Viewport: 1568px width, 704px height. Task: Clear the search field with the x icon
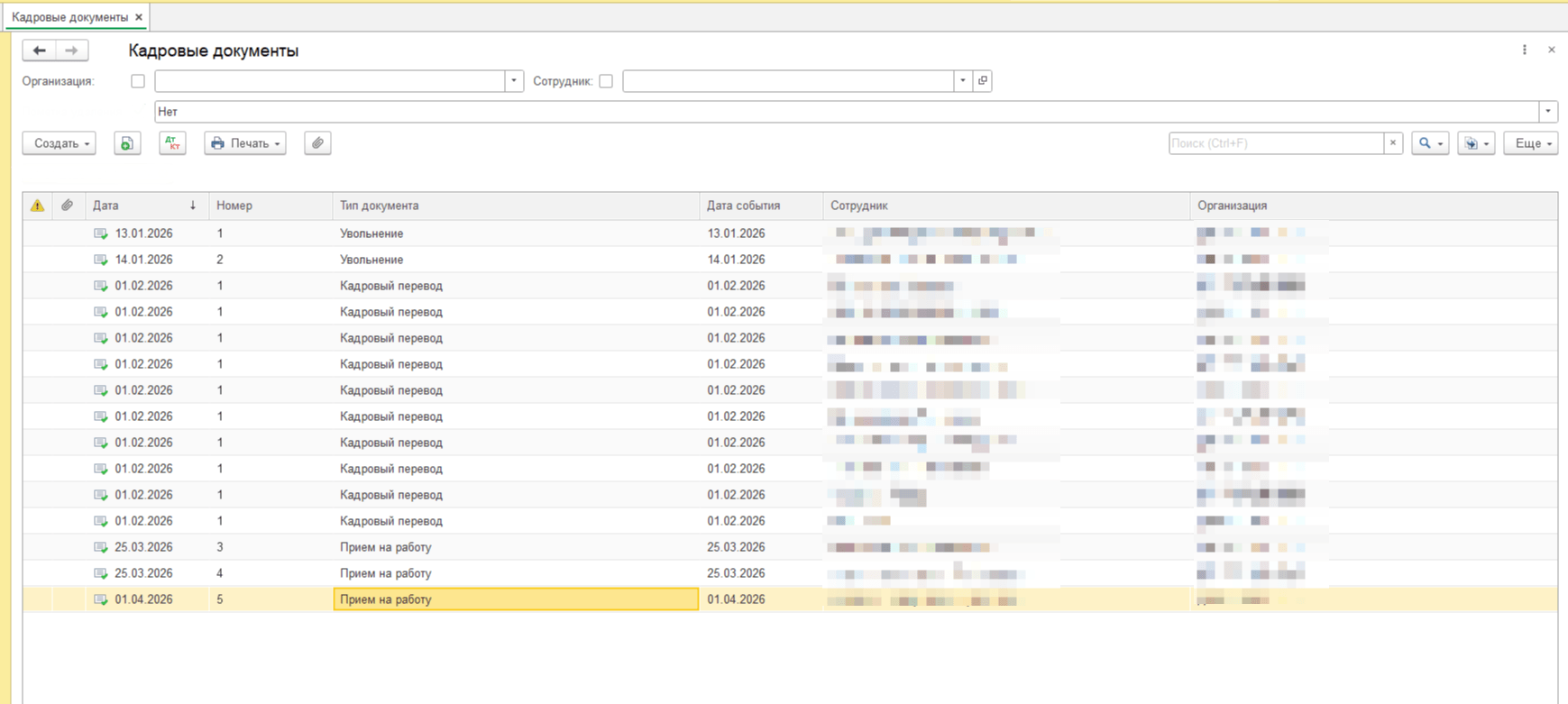click(1393, 143)
